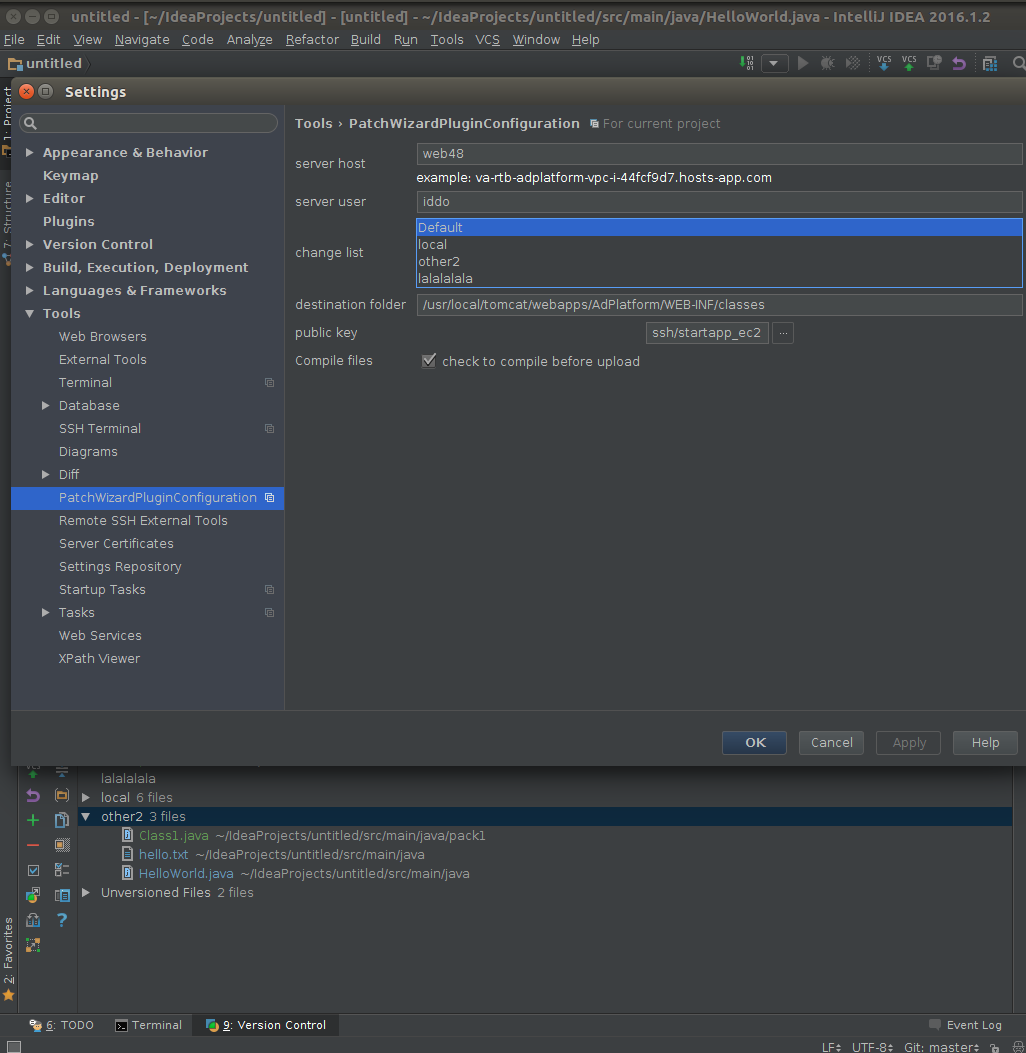1026x1053 pixels.
Task: Click the Make Project build icon
Action: click(747, 63)
